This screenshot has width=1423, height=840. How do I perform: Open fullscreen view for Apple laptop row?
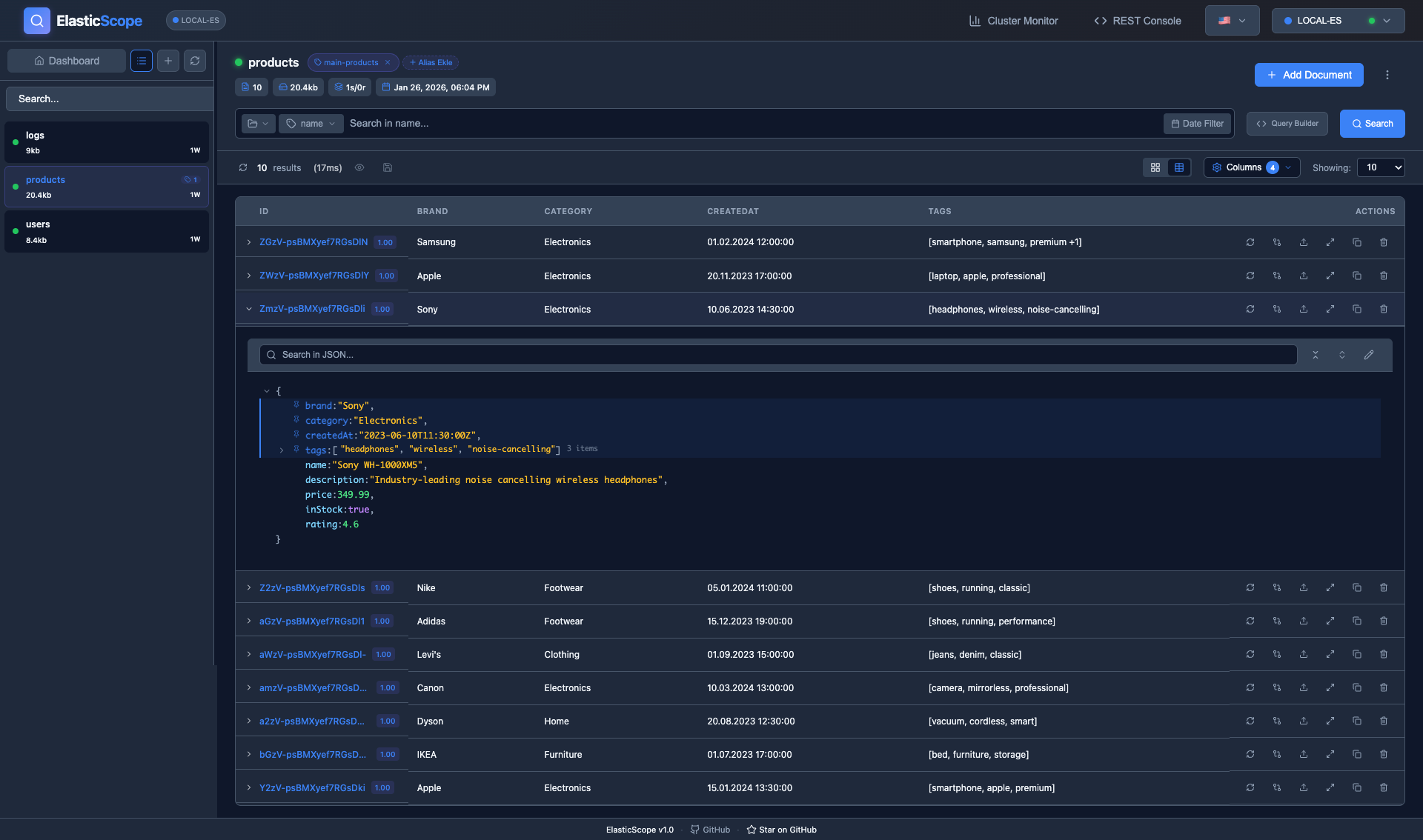pyautogui.click(x=1330, y=276)
